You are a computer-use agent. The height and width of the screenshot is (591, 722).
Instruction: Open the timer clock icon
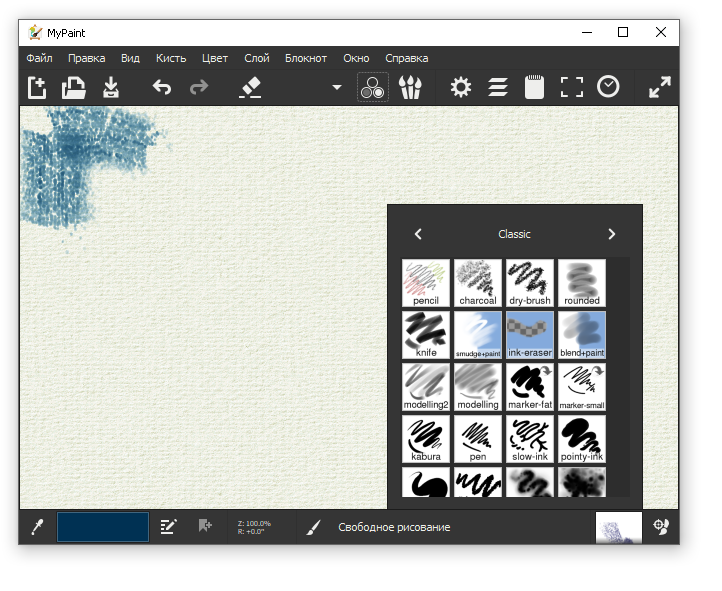608,87
